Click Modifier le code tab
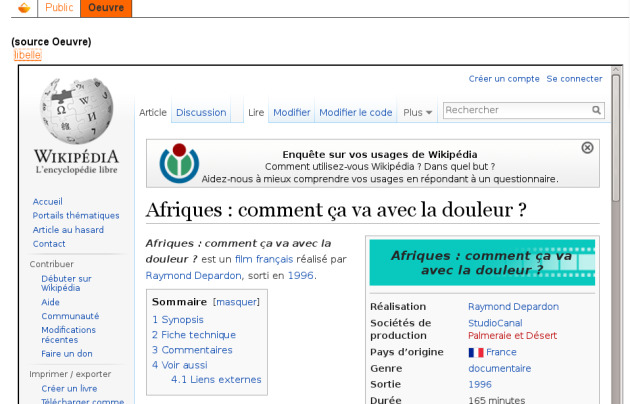The width and height of the screenshot is (630, 404). pos(356,112)
